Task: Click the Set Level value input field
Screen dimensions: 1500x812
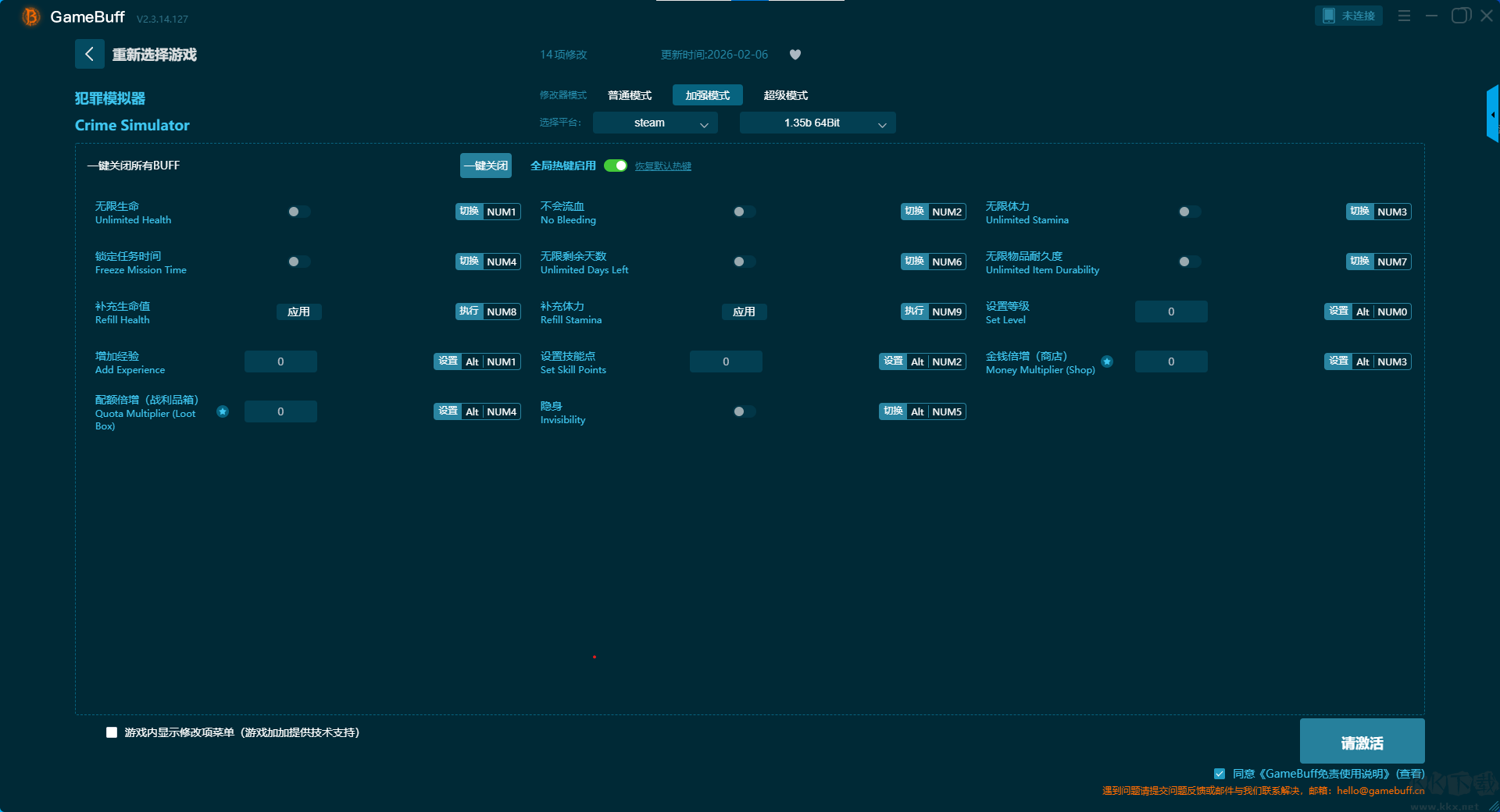Action: [x=1170, y=312]
